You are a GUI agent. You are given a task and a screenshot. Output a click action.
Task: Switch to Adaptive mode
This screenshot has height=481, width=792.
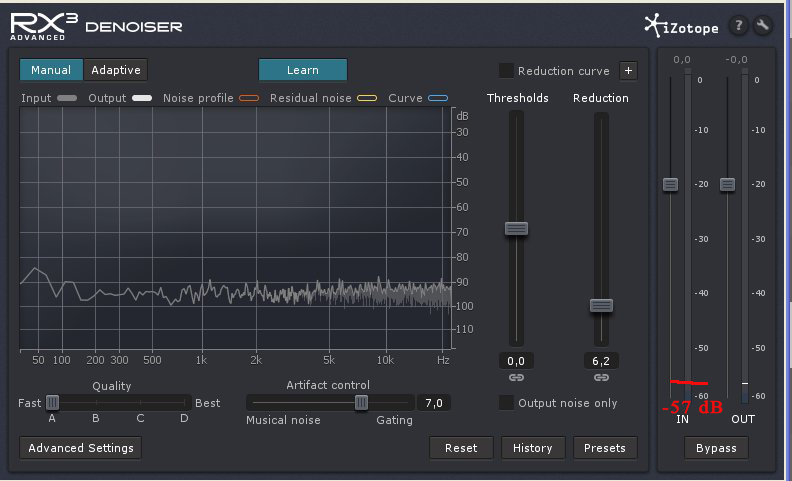(x=116, y=70)
